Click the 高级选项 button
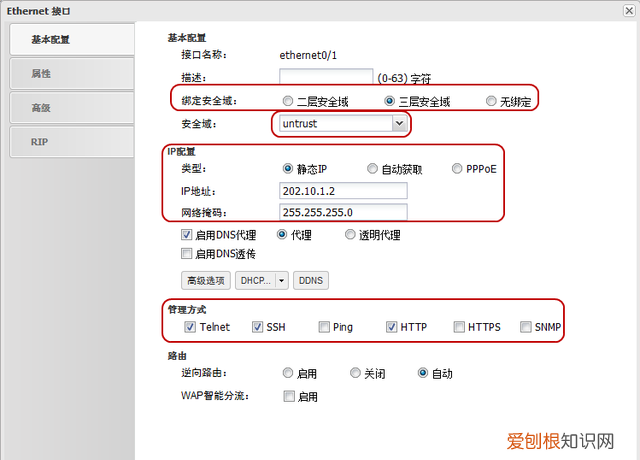Image resolution: width=640 pixels, height=460 pixels. click(206, 281)
